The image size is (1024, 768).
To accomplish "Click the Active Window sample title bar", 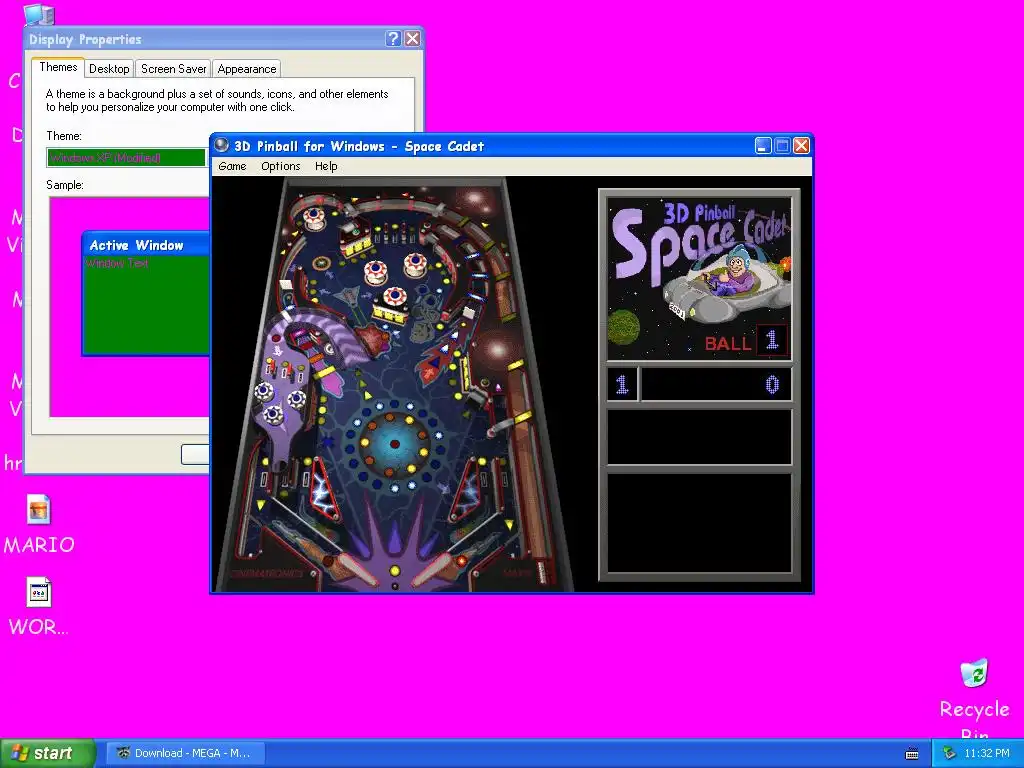I will coord(148,245).
